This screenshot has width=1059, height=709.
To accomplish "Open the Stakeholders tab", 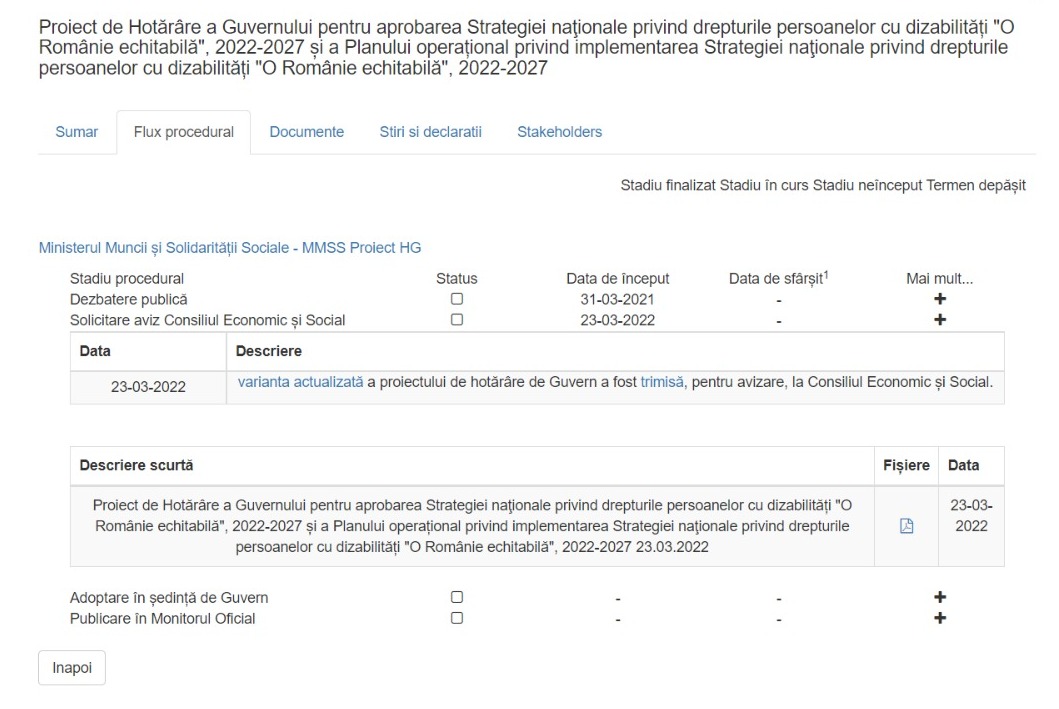I will (x=559, y=132).
